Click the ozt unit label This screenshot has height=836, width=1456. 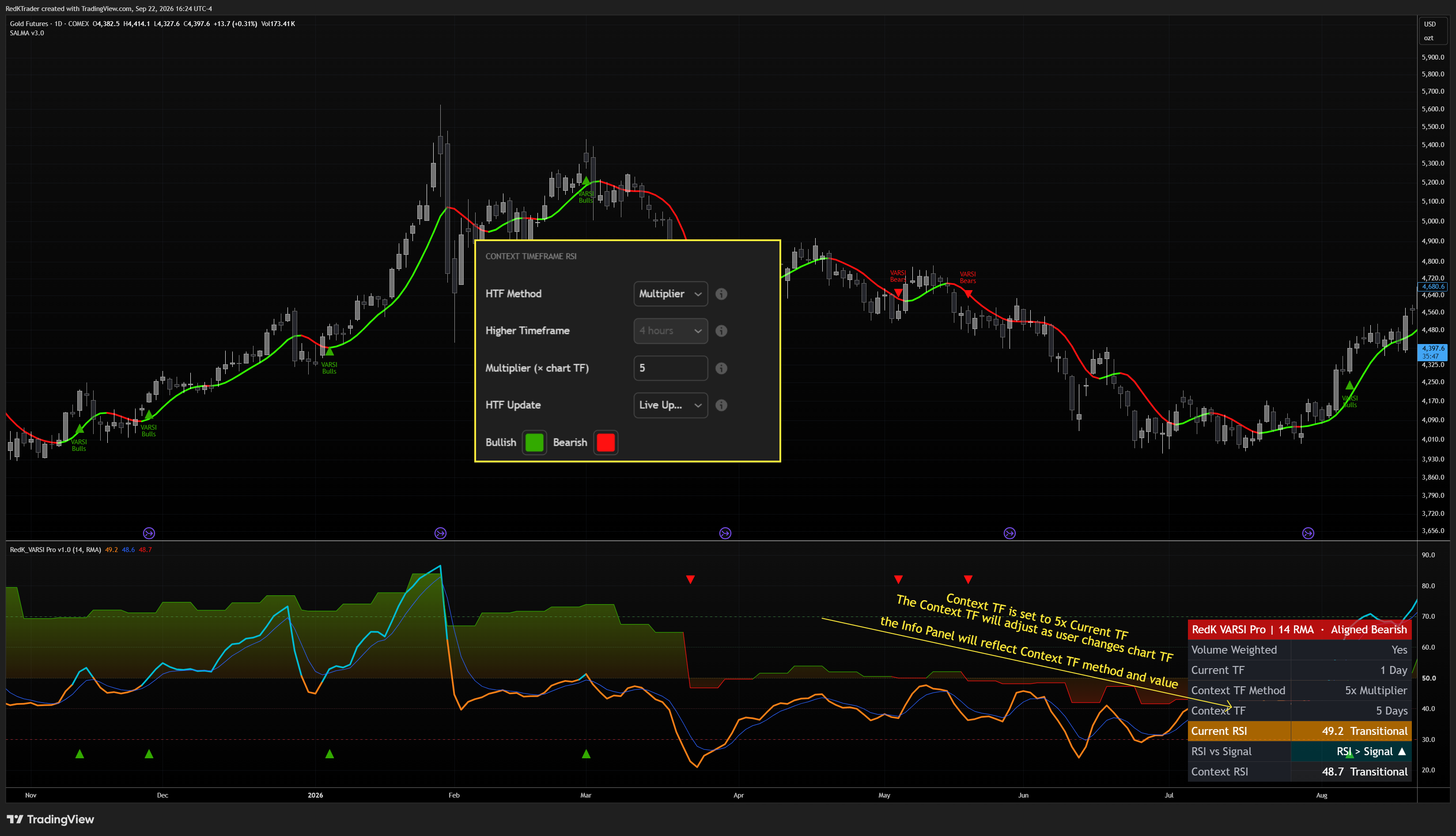point(1429,38)
